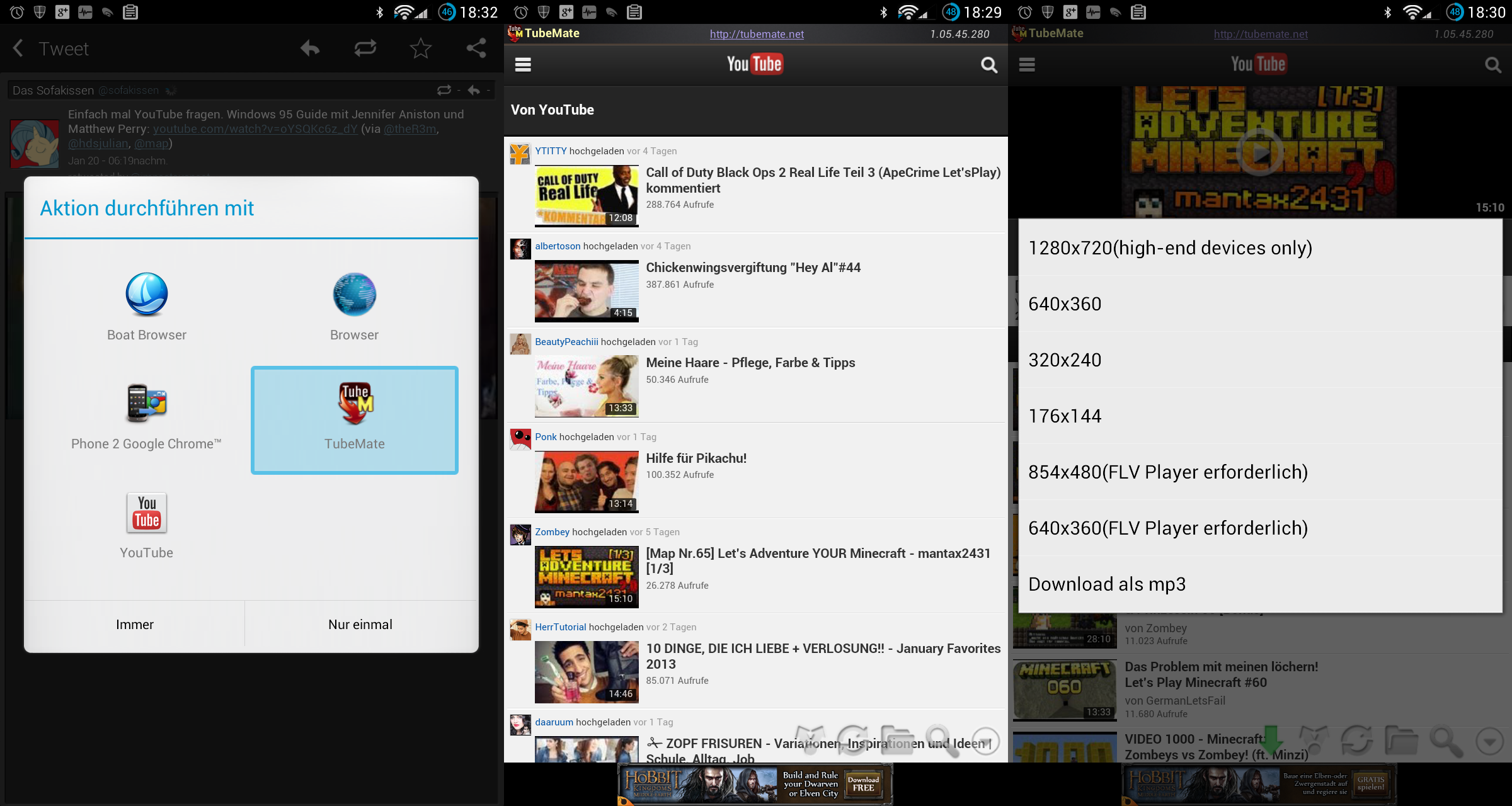
Task: Select 1280x720(high-end devices only) option
Action: [x=1260, y=248]
